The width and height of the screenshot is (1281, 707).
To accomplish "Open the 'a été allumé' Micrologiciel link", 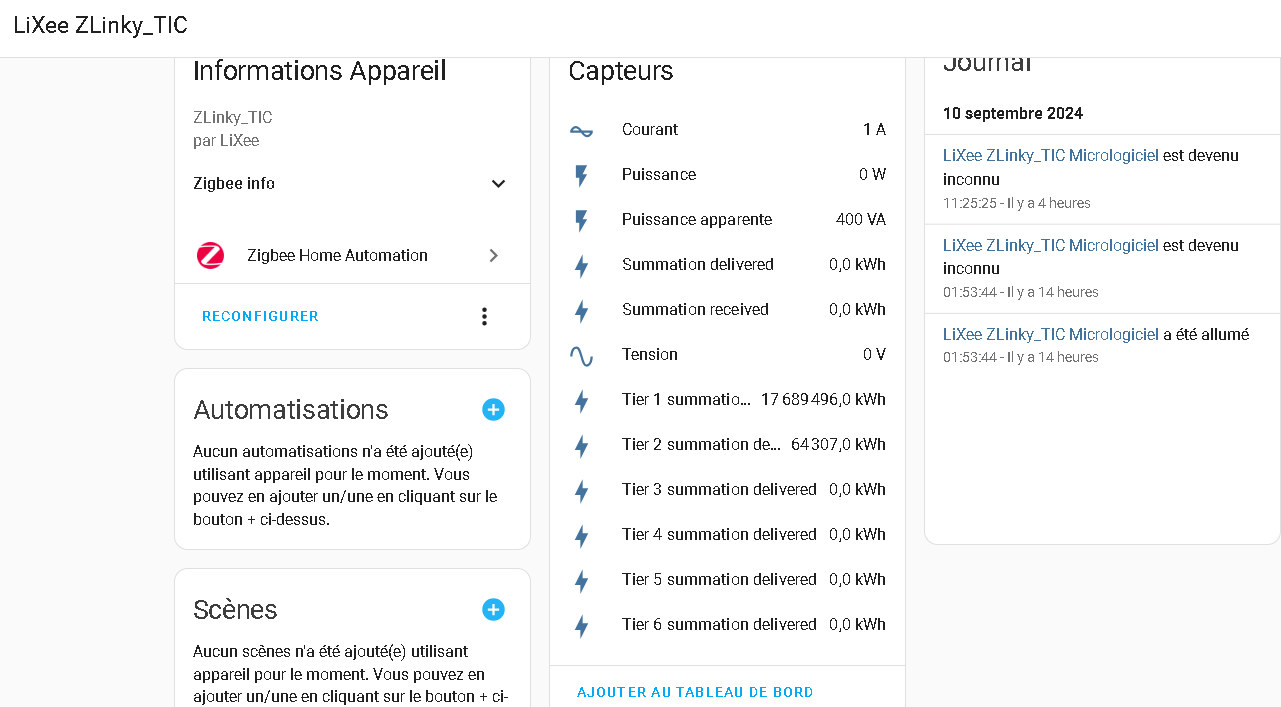I will [1051, 335].
